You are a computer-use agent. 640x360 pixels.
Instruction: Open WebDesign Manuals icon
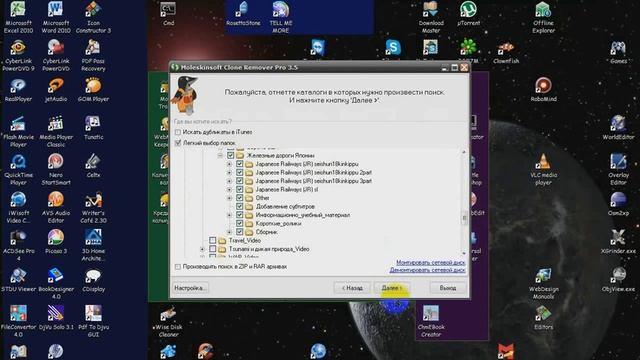543,283
